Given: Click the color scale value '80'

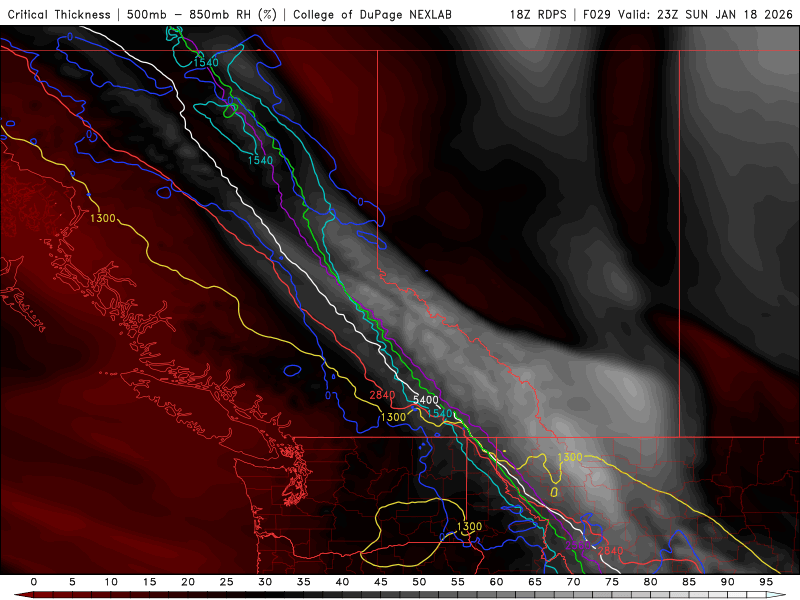Looking at the screenshot, I should [x=650, y=582].
